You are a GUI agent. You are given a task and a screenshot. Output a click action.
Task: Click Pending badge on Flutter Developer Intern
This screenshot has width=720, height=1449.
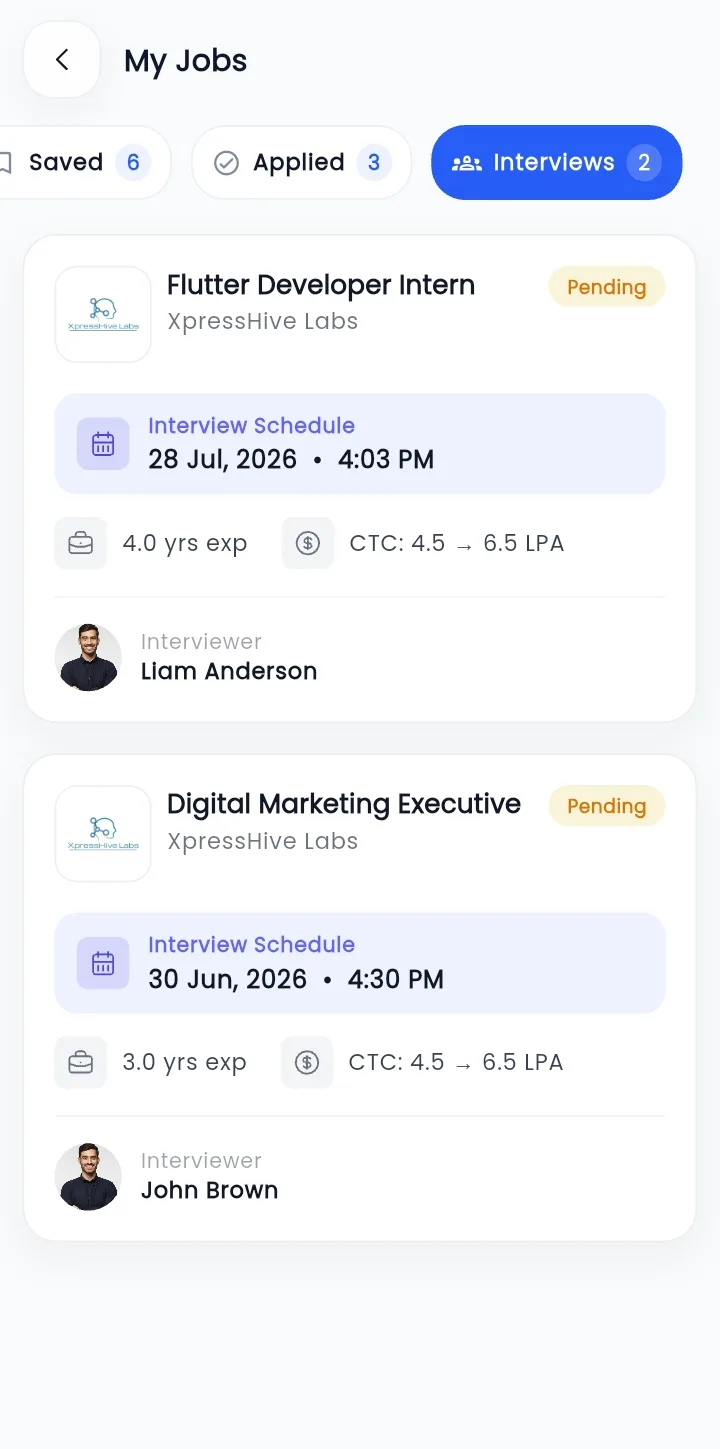tap(607, 287)
